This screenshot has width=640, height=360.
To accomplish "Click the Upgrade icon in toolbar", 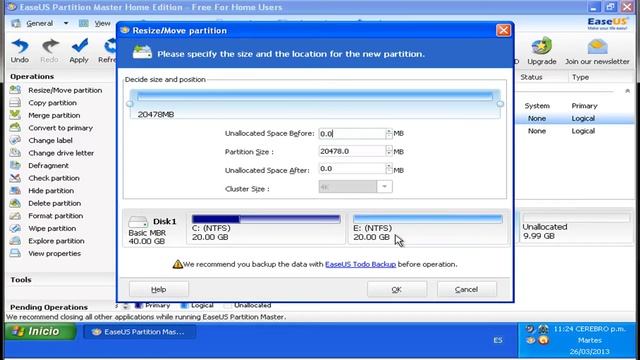I will tap(542, 46).
